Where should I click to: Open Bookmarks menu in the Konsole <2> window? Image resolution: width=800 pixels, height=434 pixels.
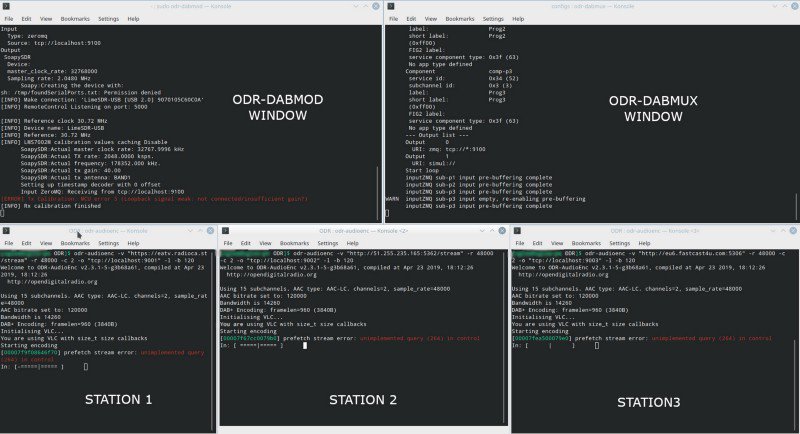click(294, 243)
